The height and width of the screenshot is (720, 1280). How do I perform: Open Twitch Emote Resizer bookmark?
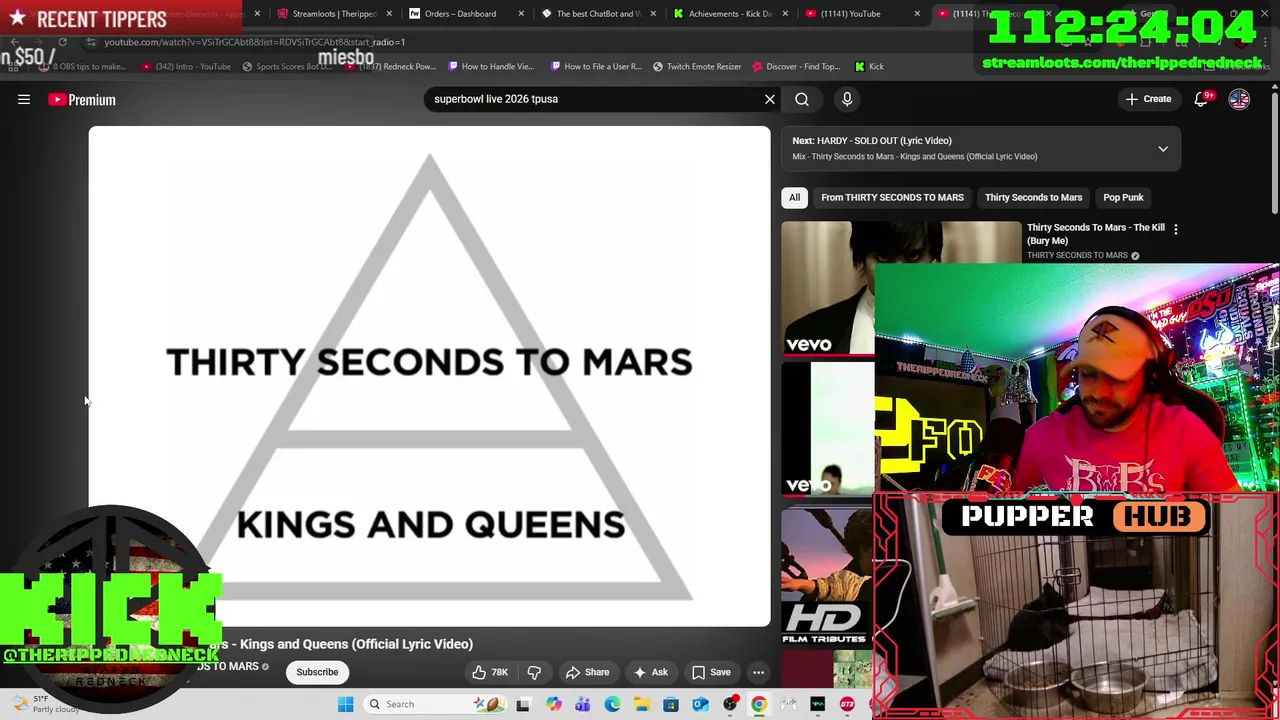click(697, 66)
